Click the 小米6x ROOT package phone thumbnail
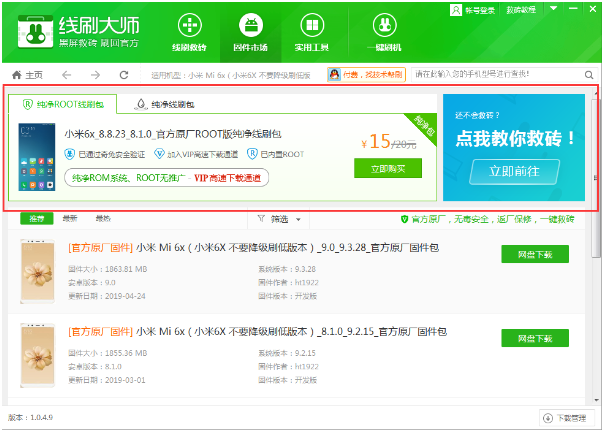605x434 pixels. [37, 157]
